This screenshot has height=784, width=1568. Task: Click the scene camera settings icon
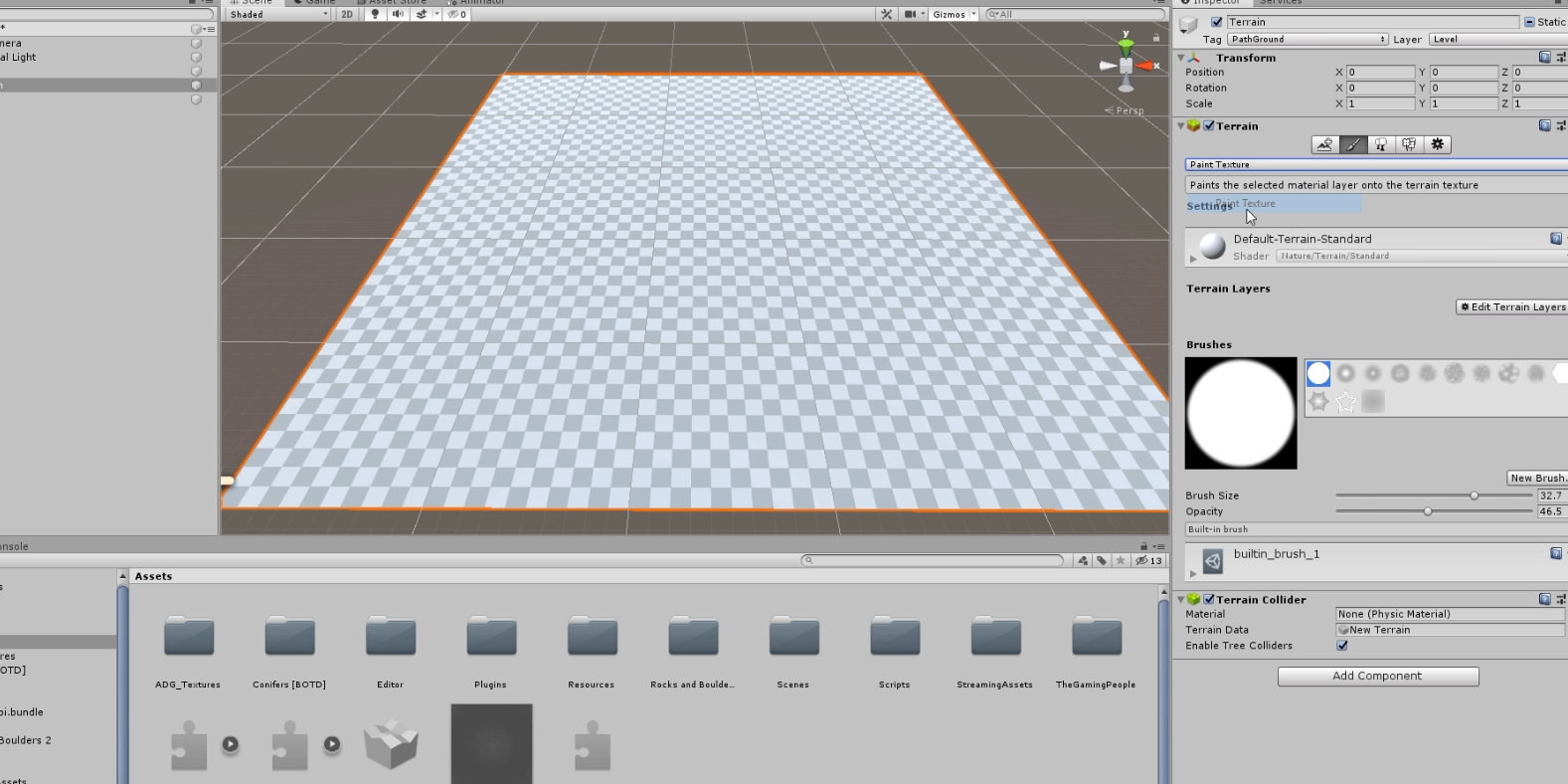point(910,14)
